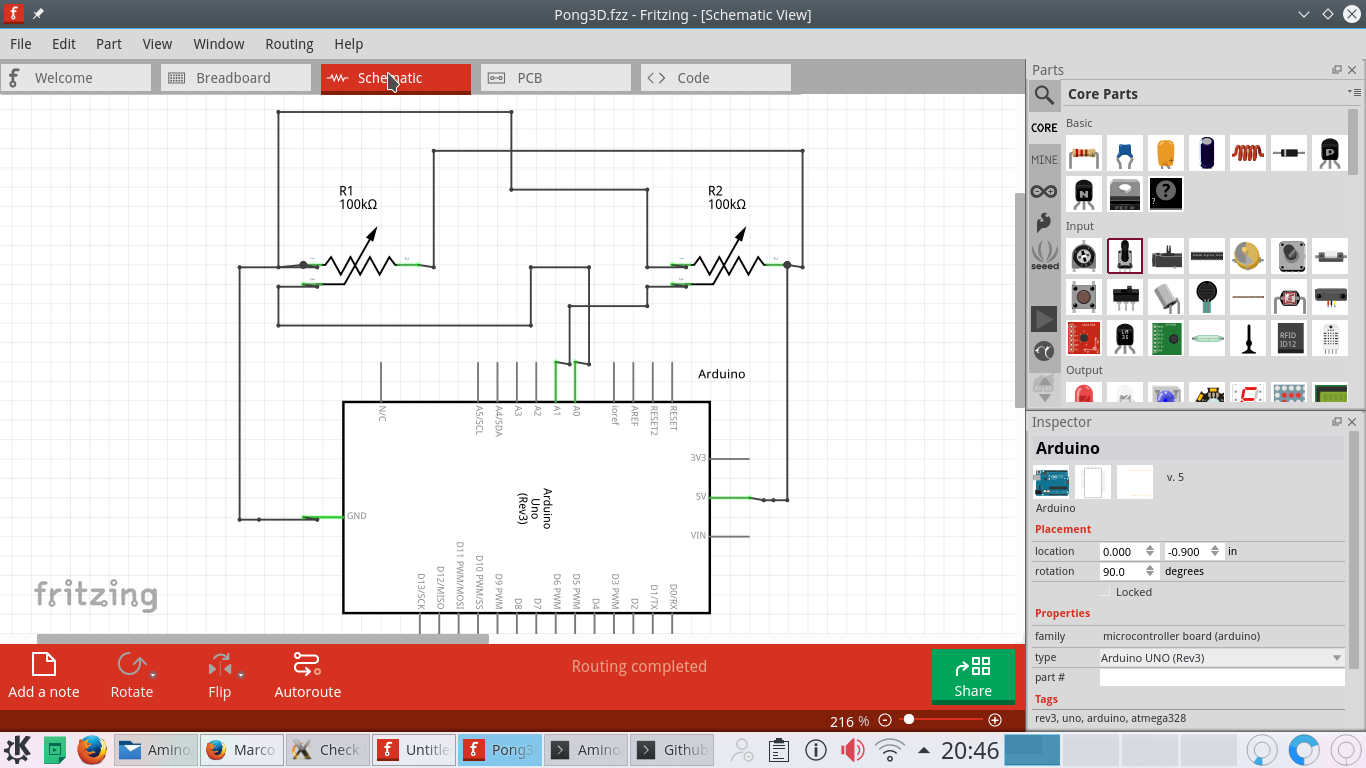The image size is (1366, 768).
Task: Switch to the Welcome tab
Action: pyautogui.click(x=76, y=78)
